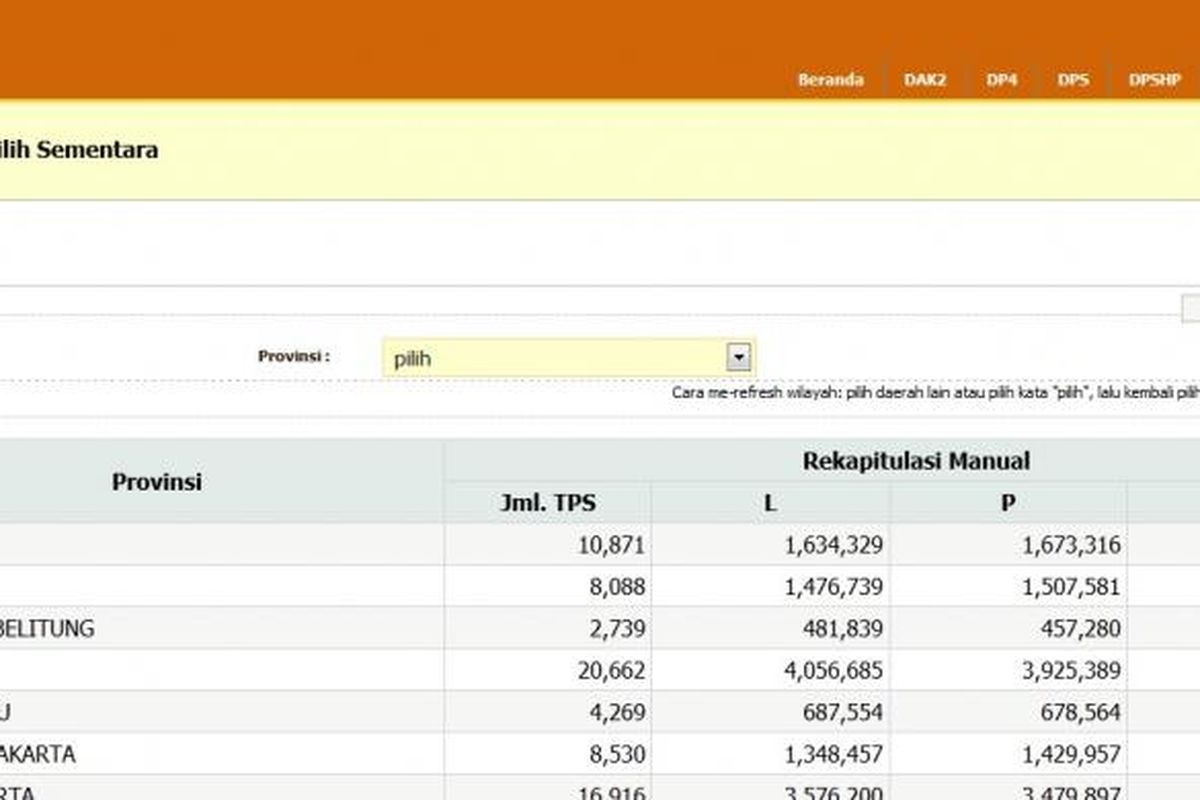
Task: Select DP4 in the top navigation
Action: 1001,80
